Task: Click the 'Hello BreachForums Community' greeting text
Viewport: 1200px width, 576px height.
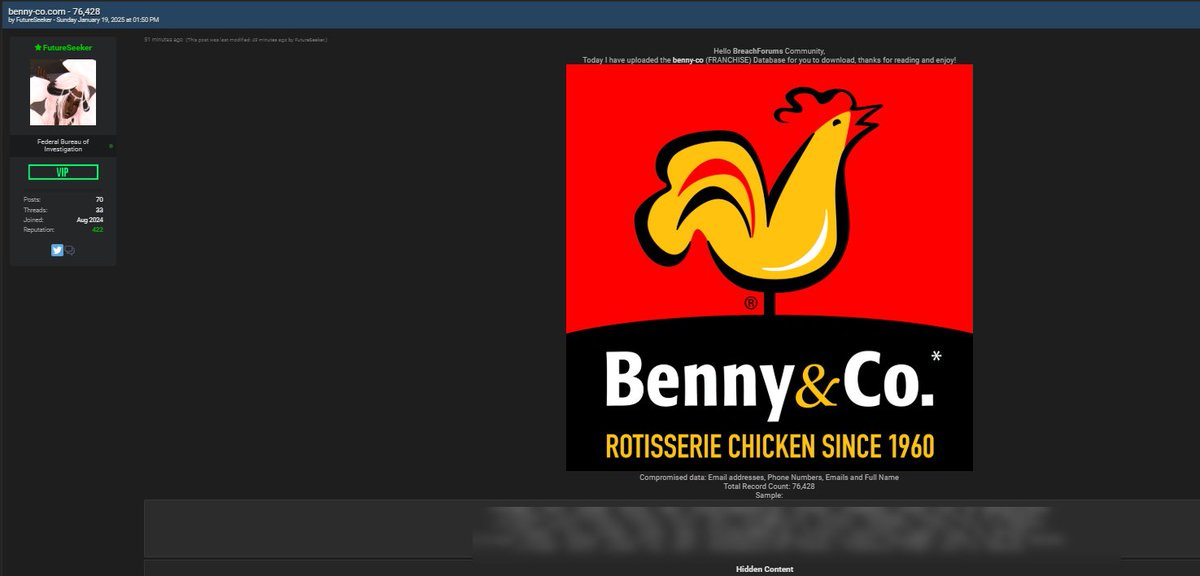Action: (769, 51)
